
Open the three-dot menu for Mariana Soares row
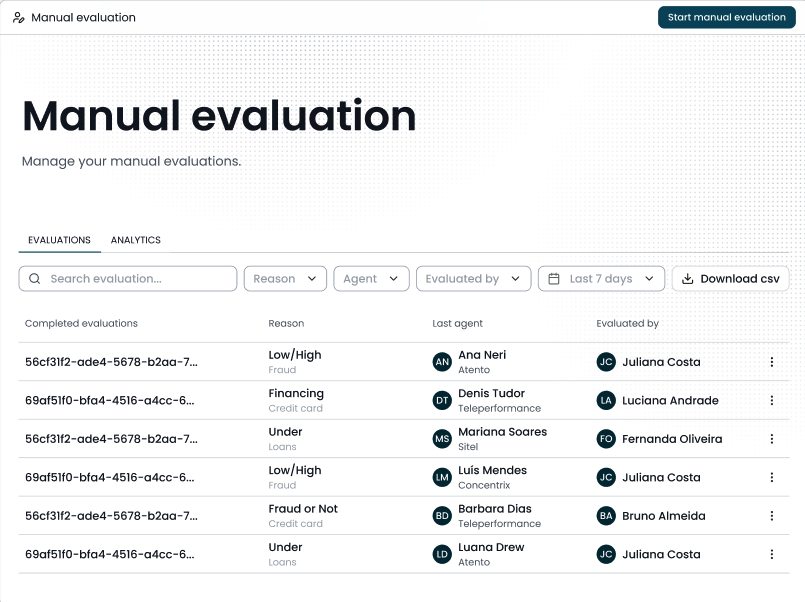click(x=772, y=439)
